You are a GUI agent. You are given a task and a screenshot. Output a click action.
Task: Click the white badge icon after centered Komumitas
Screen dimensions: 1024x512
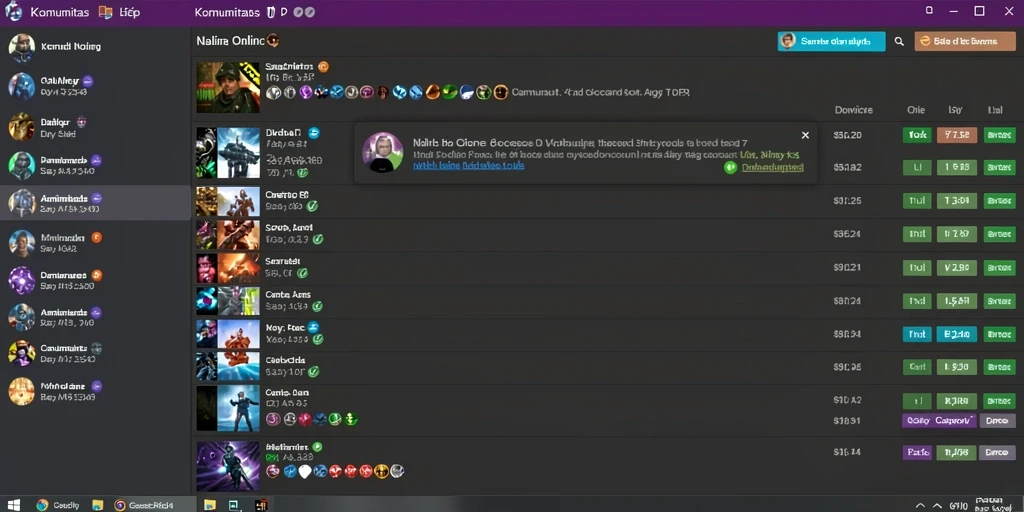click(x=271, y=12)
